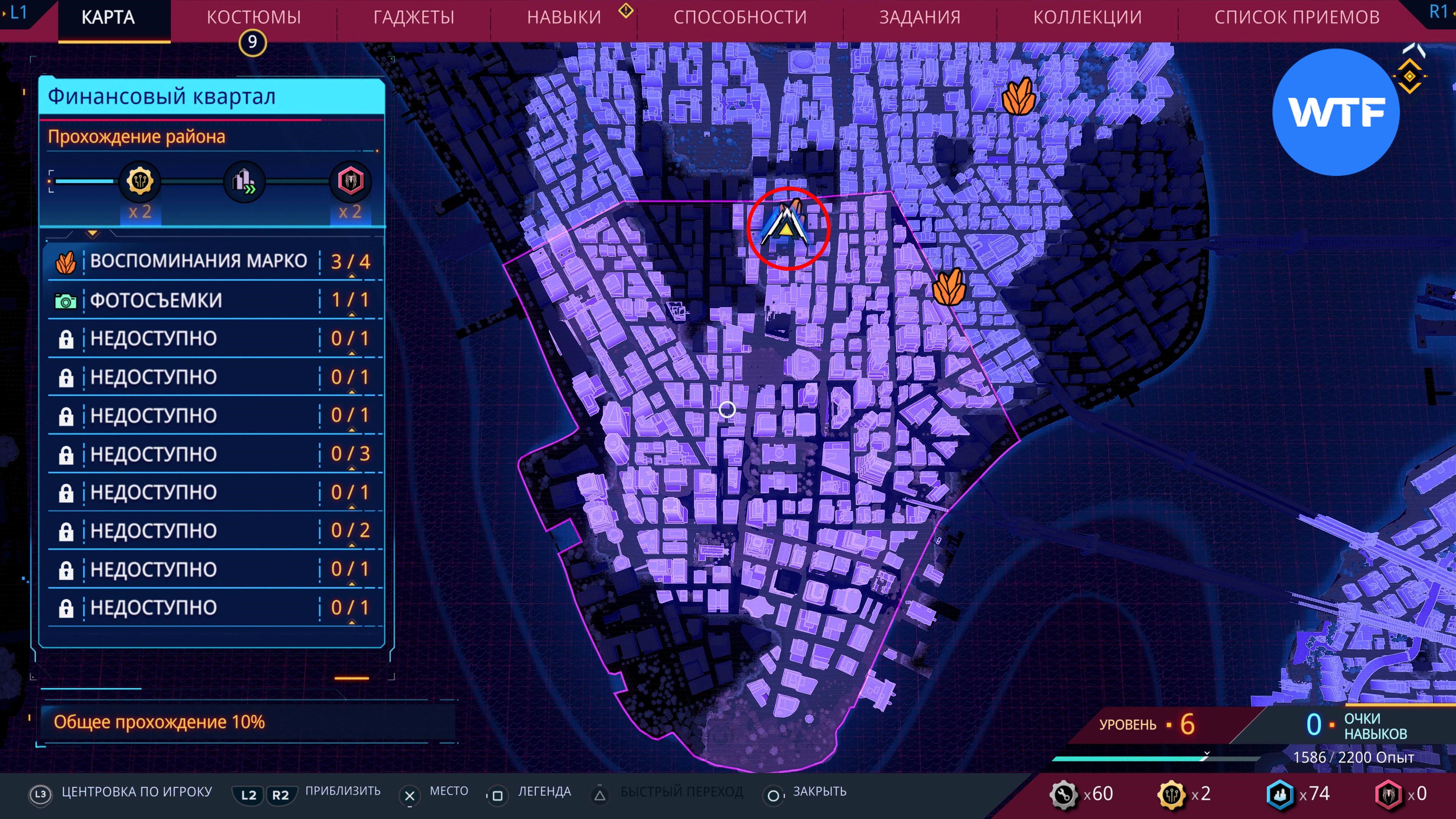The width and height of the screenshot is (1456, 819).
Task: Click the green camera icon beside ФОТОСЪЕМКИ
Action: tap(66, 301)
